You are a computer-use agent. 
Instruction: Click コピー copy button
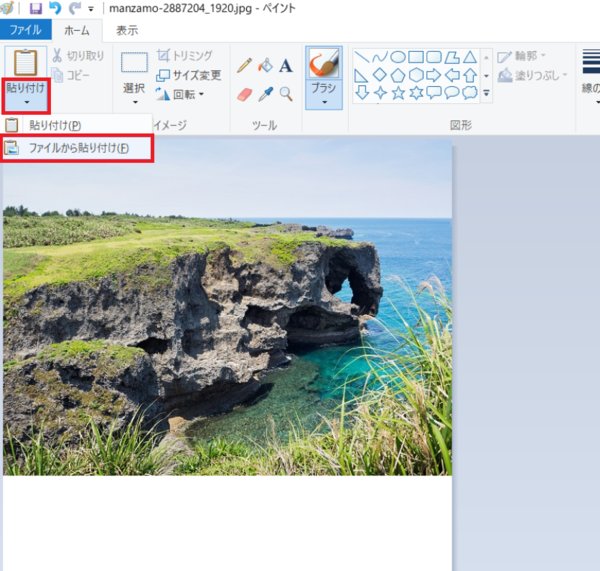[x=71, y=75]
